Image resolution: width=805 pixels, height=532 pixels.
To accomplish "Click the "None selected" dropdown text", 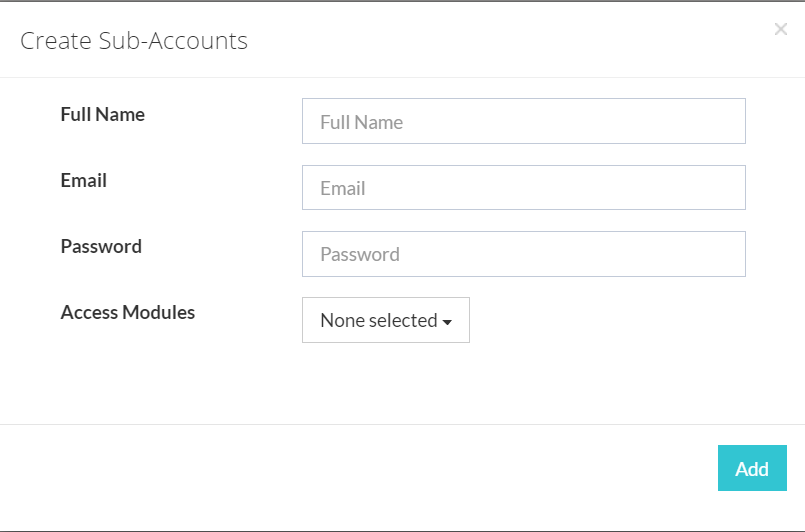I will pyautogui.click(x=378, y=320).
